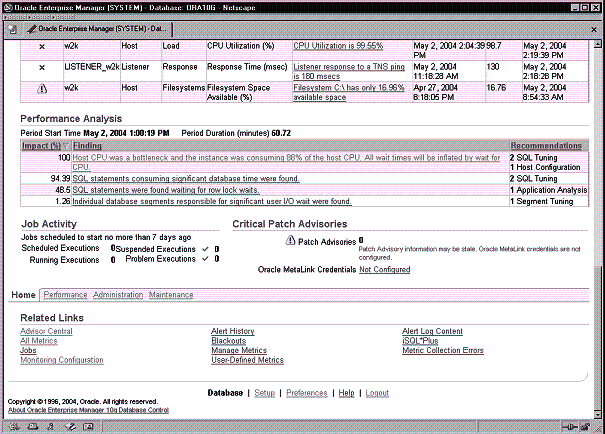Click the 'LISTENER_w2k' target name cell
The height and width of the screenshot is (434, 605).
click(92, 67)
